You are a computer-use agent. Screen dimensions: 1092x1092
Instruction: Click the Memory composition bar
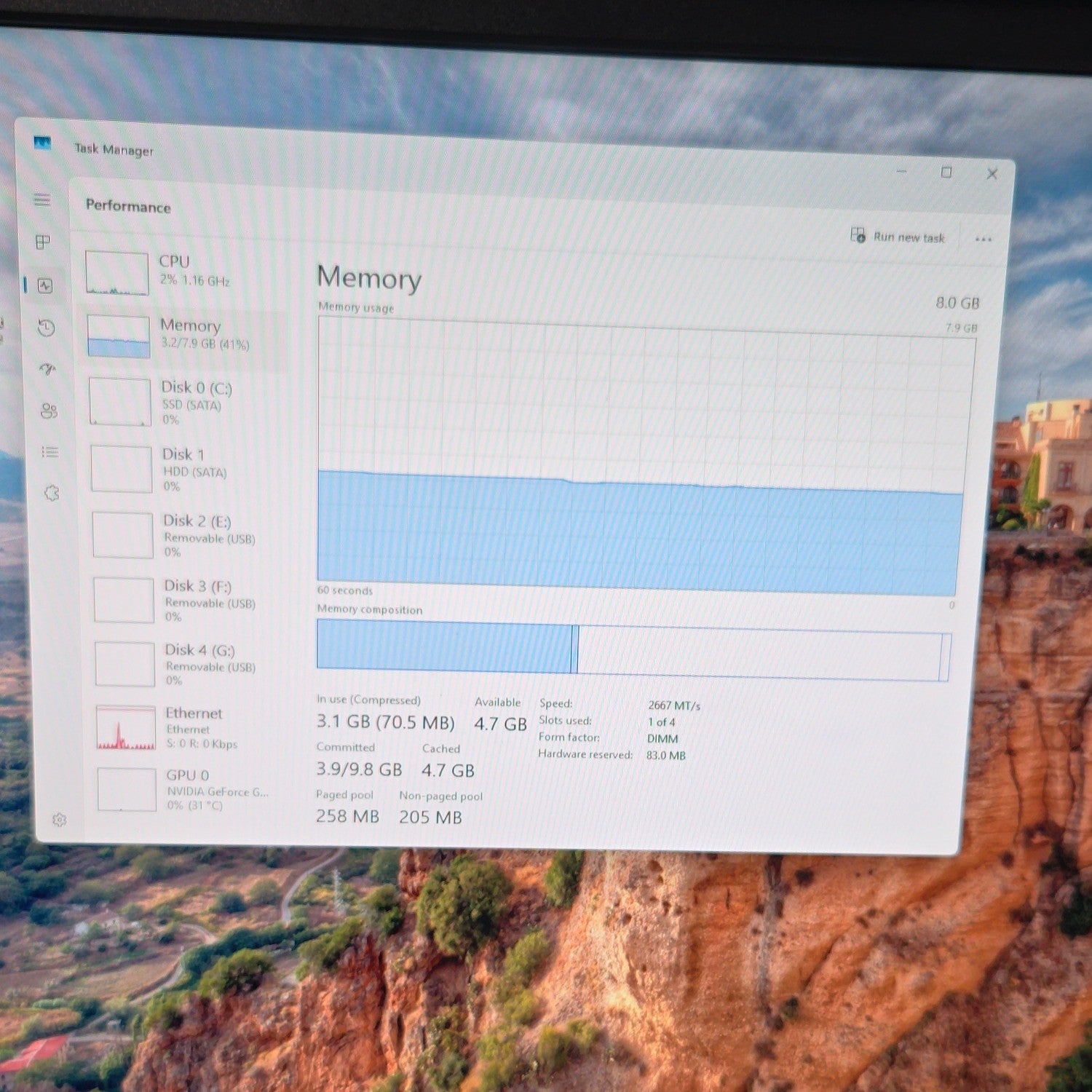633,649
